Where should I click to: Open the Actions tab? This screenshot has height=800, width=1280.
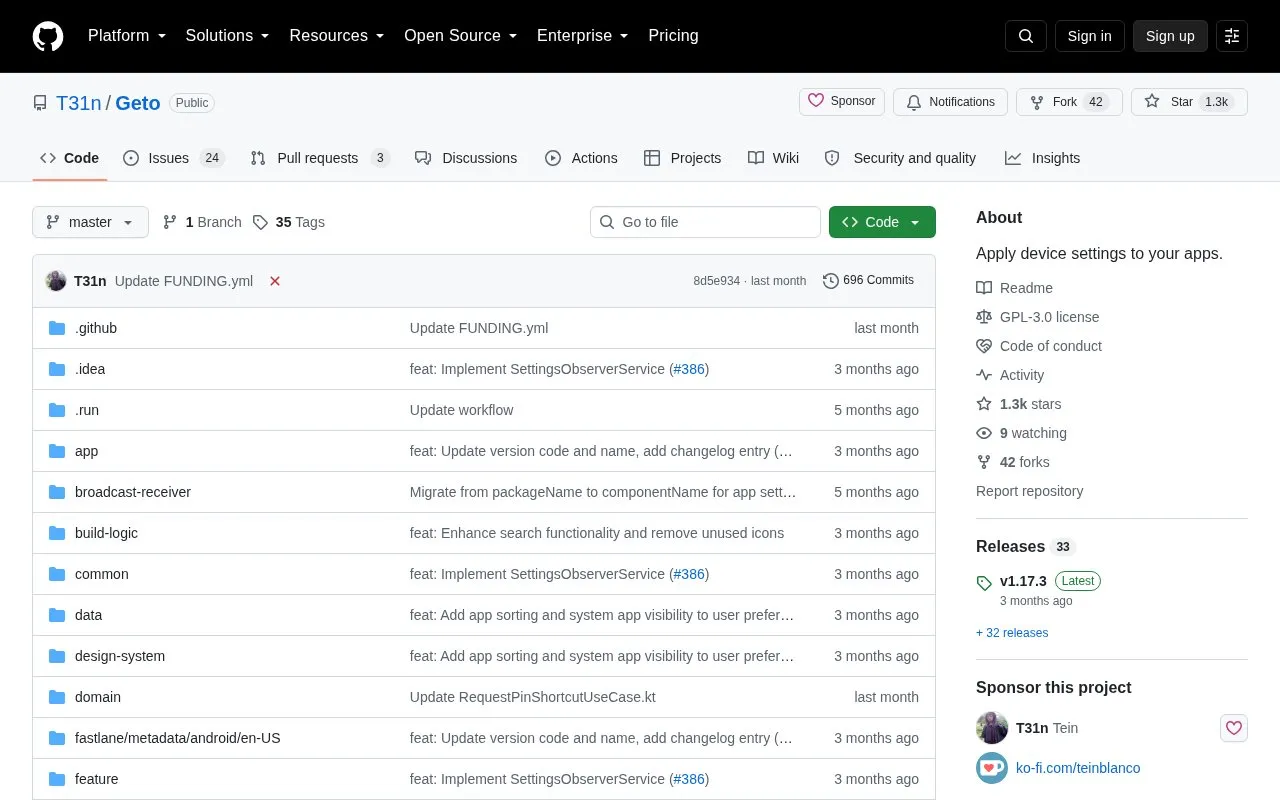[581, 158]
